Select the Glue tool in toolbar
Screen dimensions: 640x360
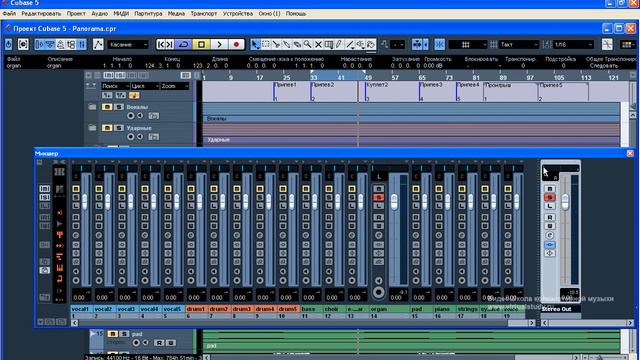pyautogui.click(x=297, y=44)
